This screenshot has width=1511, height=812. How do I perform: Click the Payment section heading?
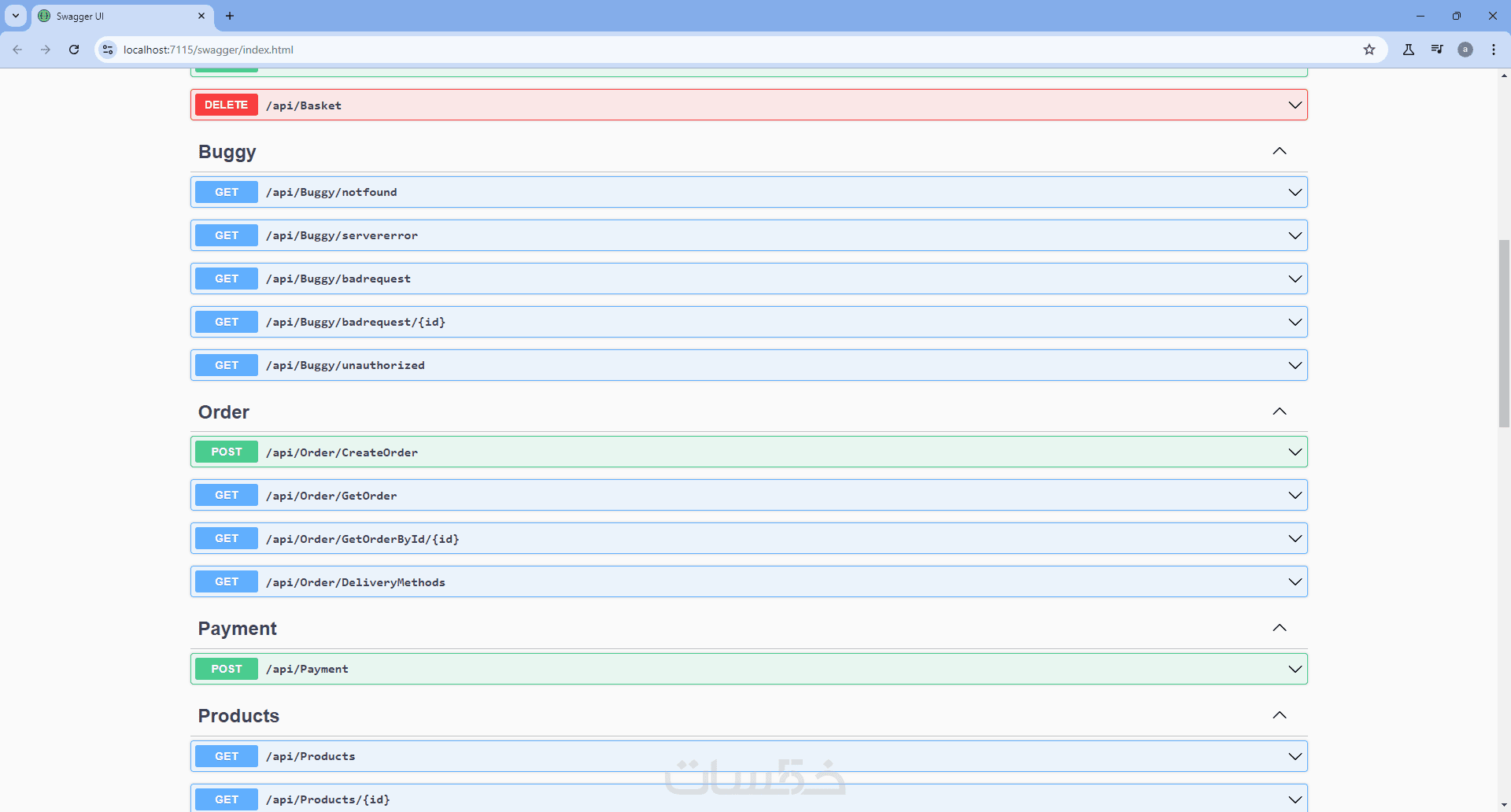point(238,629)
